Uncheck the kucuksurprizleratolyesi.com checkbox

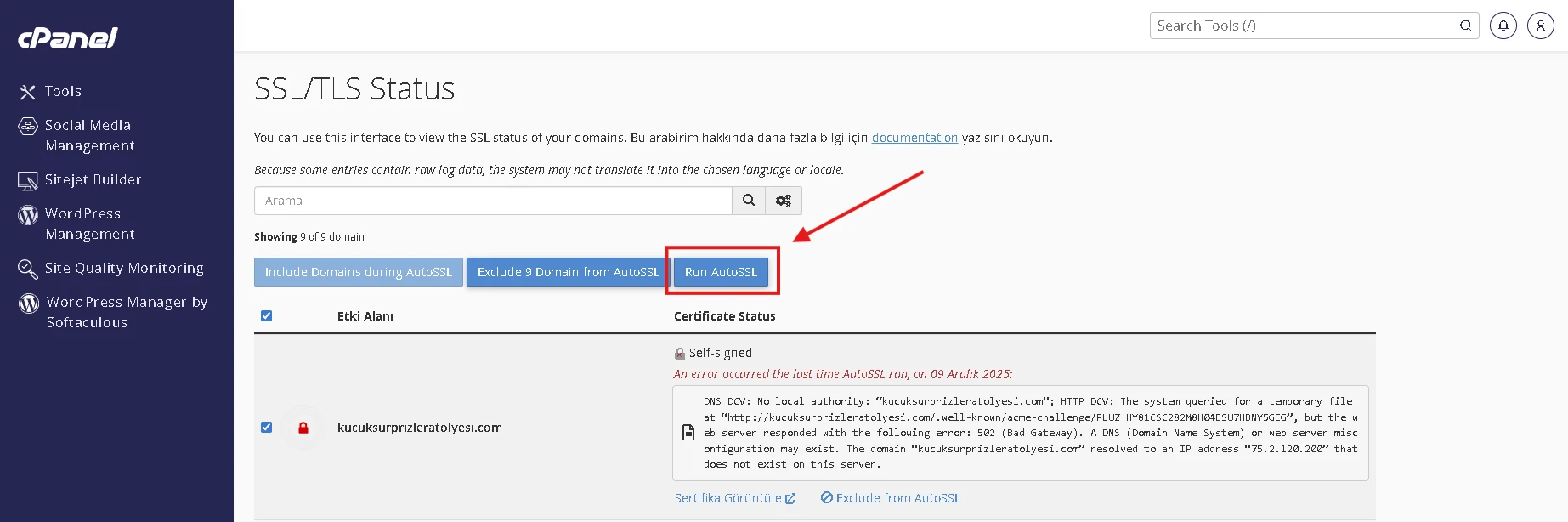pyautogui.click(x=267, y=427)
